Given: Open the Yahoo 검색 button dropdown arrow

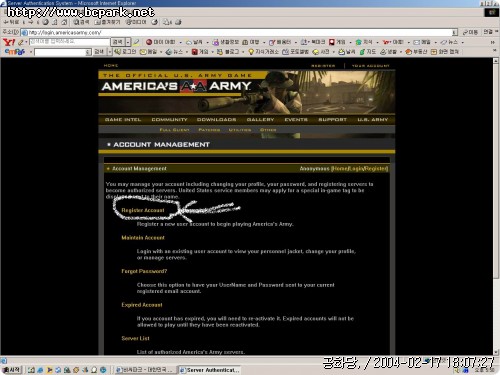Looking at the screenshot, I should pos(128,42).
